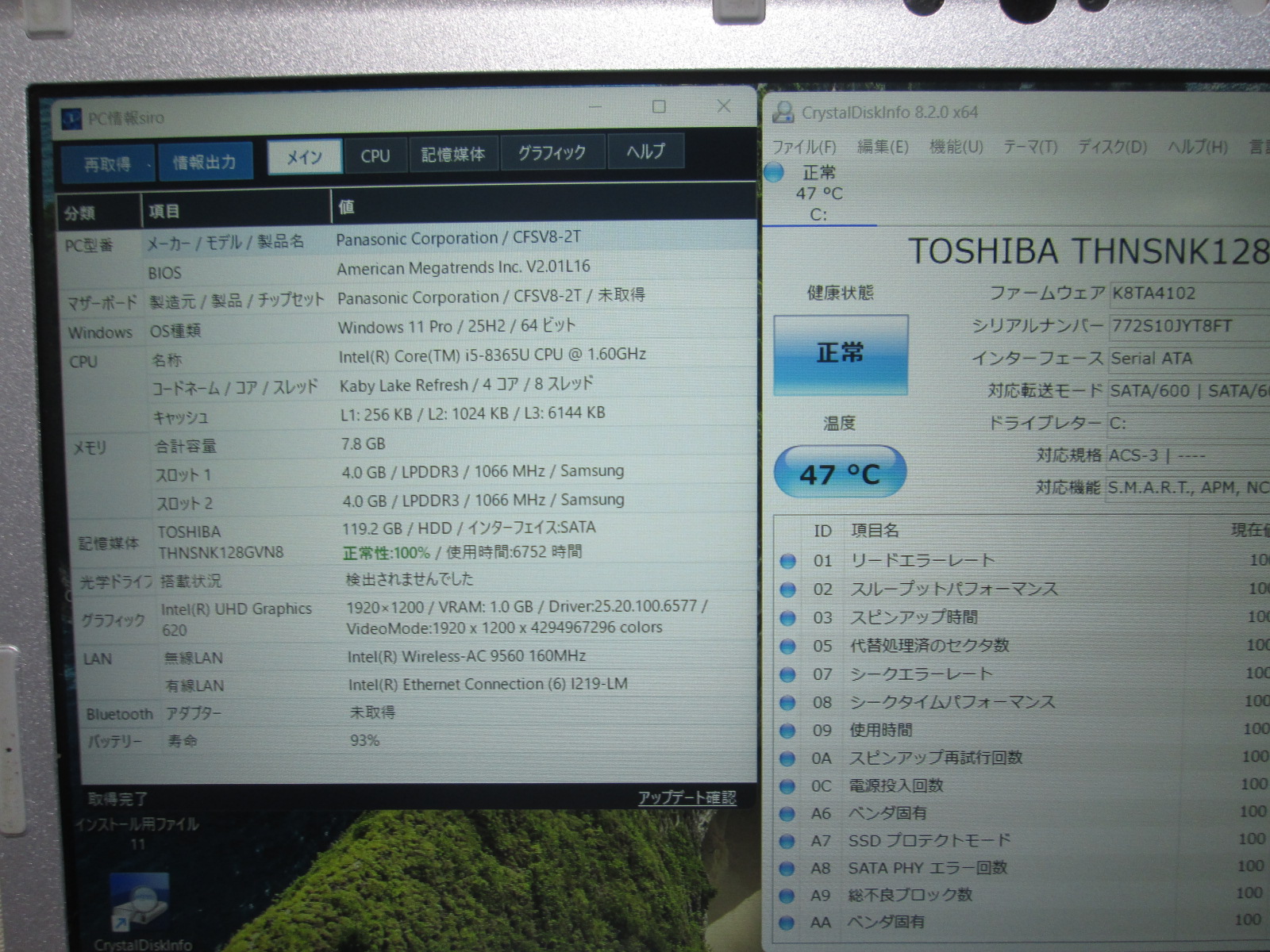
Task: Click the status dot for 05 代替処理済のセクタ数
Action: pos(787,646)
